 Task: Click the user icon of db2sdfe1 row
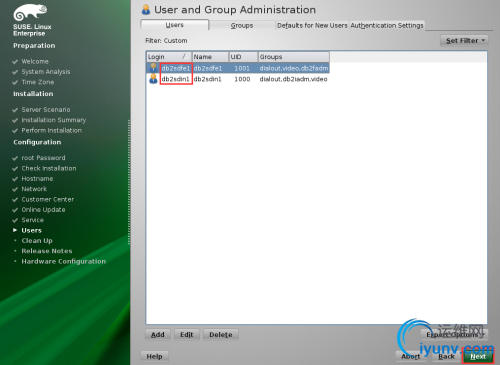tap(153, 68)
